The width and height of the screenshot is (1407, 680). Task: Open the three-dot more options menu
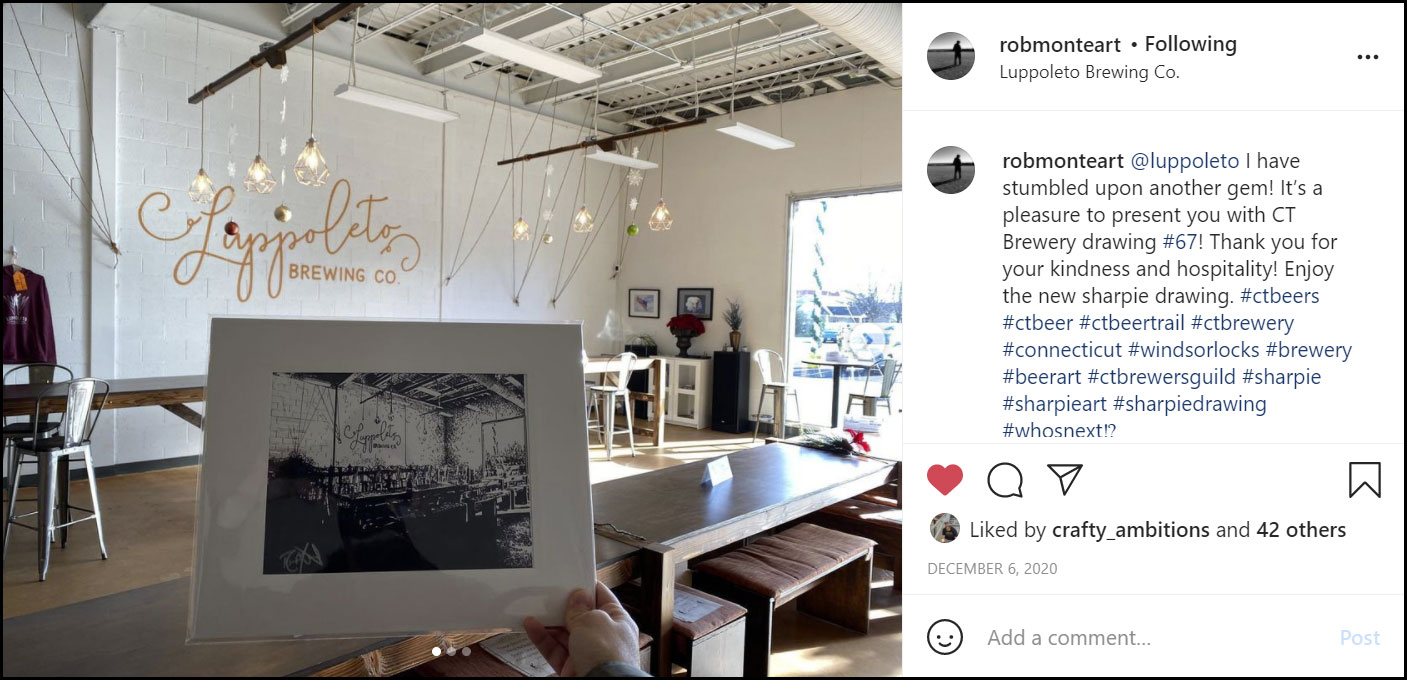tap(1367, 57)
